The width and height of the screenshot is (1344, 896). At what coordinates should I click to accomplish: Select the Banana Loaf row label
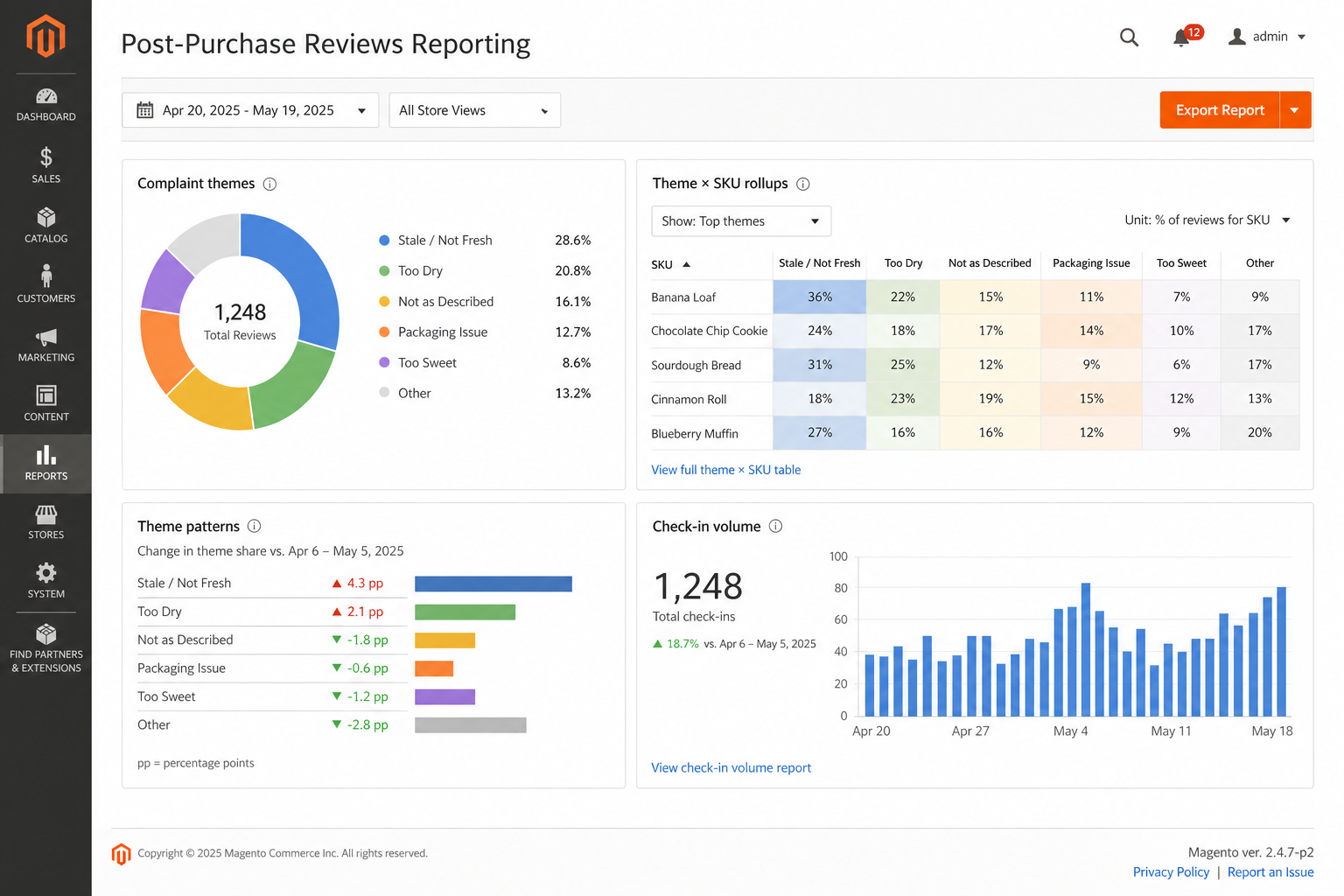[x=683, y=297]
